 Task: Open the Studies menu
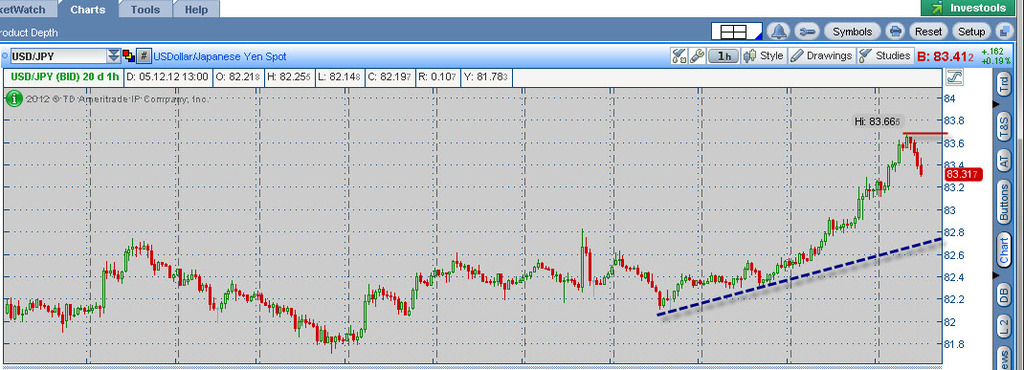tap(885, 56)
